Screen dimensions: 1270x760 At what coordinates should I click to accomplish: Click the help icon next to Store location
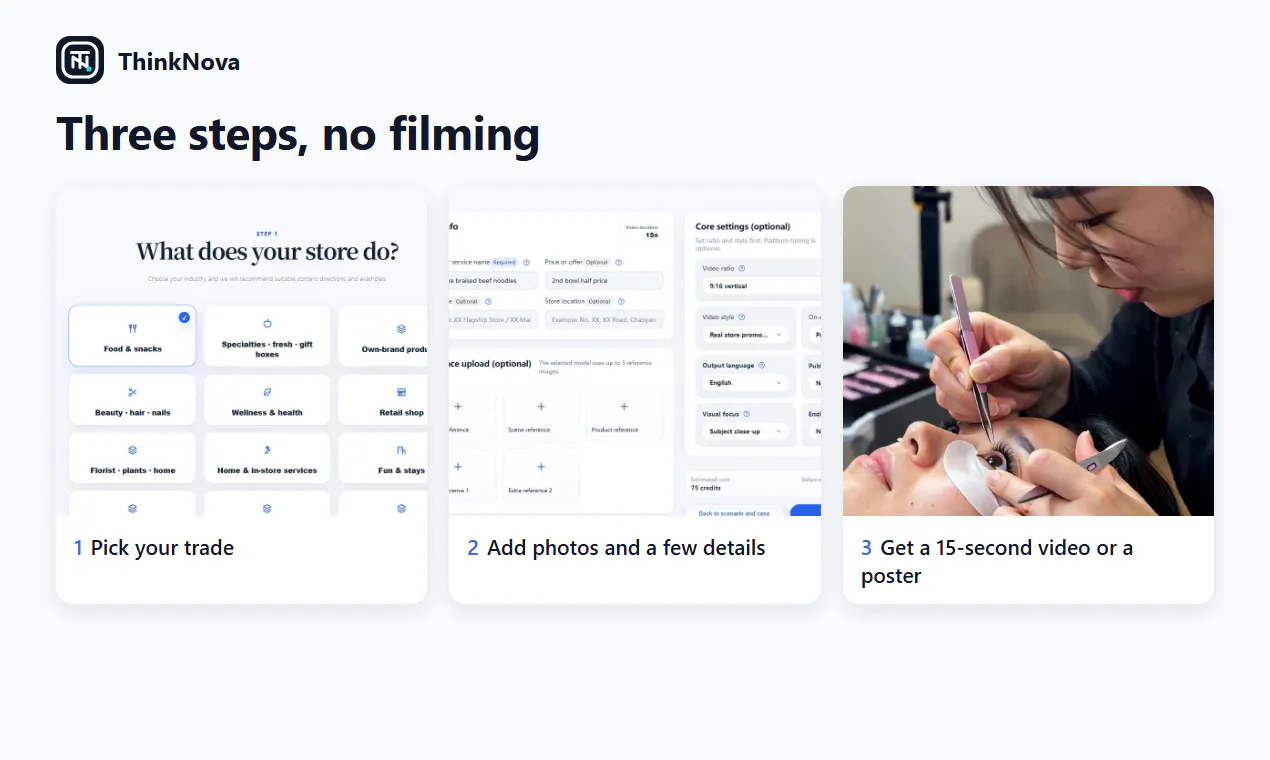point(621,301)
